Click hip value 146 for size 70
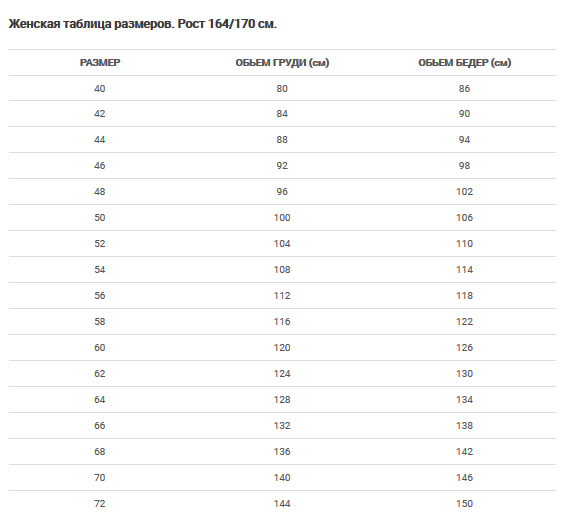Screen dimensions: 567x529 pyautogui.click(x=464, y=478)
